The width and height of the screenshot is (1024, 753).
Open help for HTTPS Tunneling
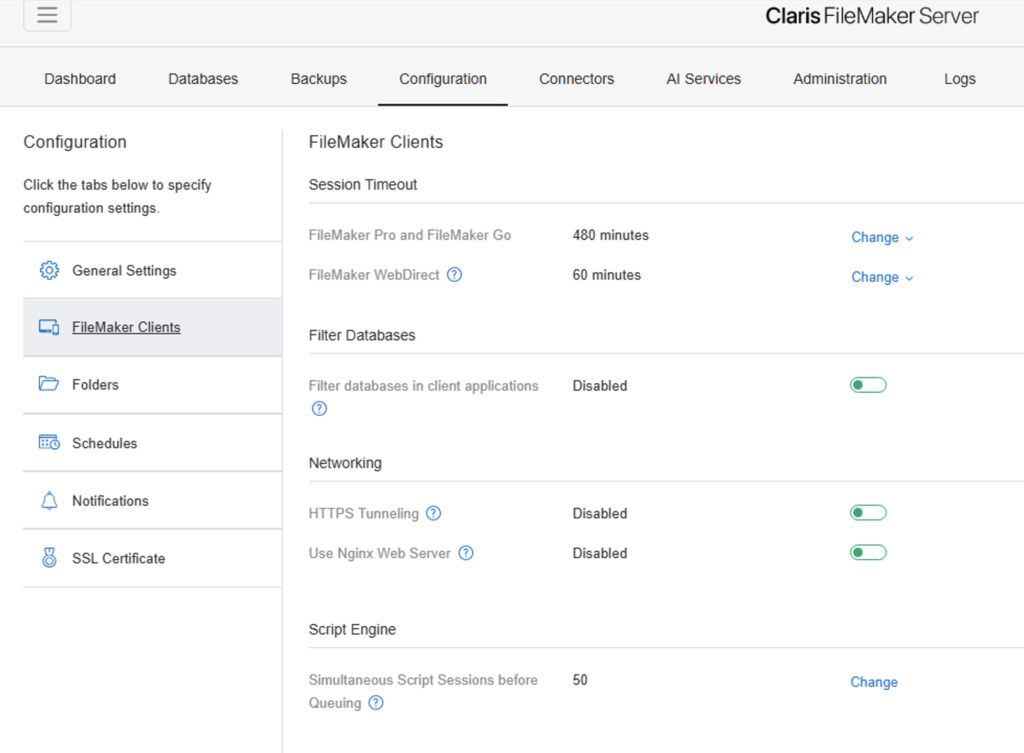coord(434,513)
